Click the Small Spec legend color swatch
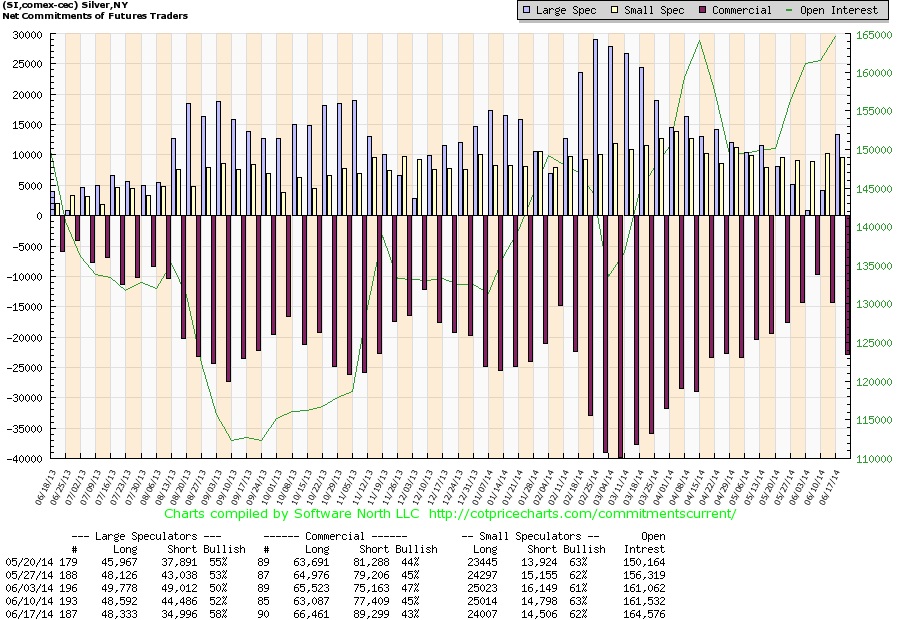 614,10
